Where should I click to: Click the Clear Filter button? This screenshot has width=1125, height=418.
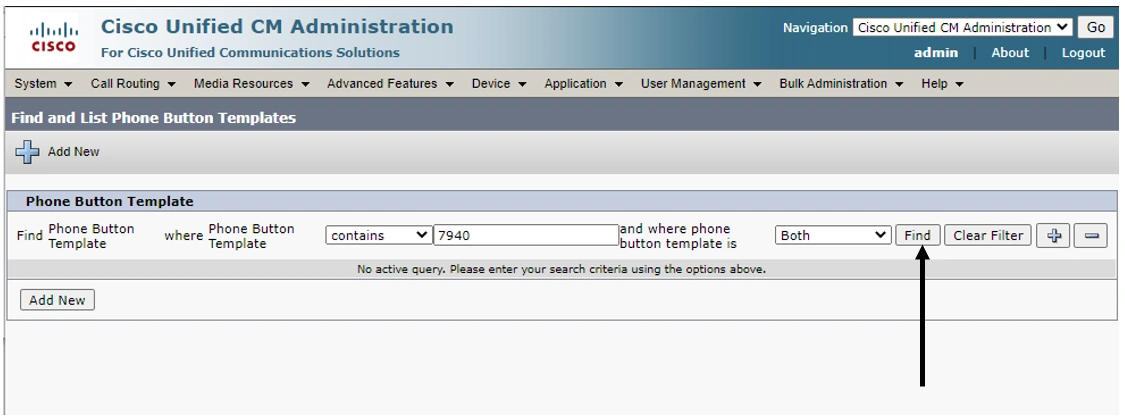coord(988,235)
